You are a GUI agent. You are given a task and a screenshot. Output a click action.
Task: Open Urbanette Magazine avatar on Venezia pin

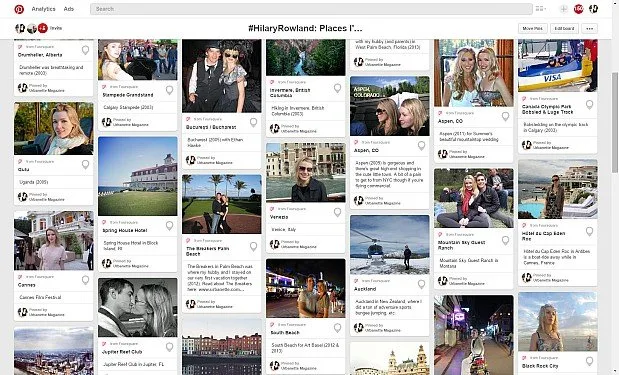275,244
